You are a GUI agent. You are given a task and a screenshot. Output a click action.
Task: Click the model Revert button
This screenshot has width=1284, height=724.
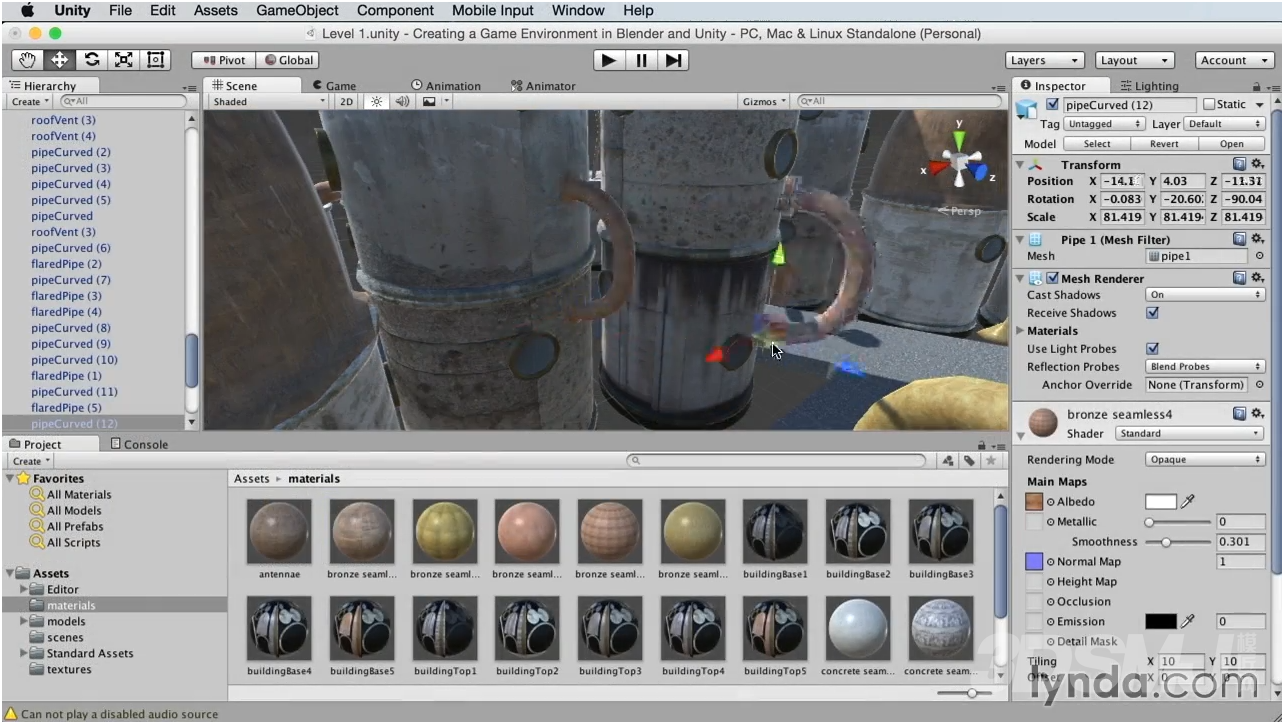(x=1164, y=144)
